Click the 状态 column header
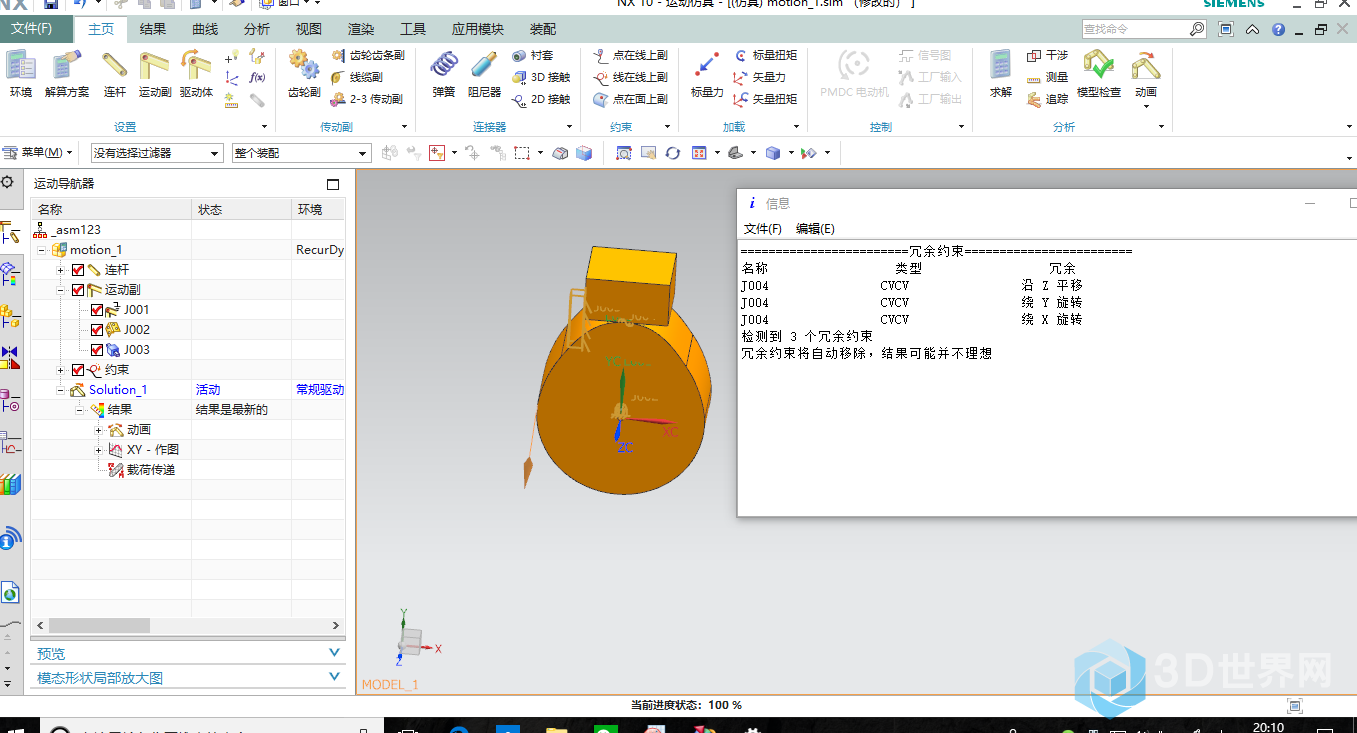This screenshot has width=1357, height=733. pyautogui.click(x=241, y=210)
